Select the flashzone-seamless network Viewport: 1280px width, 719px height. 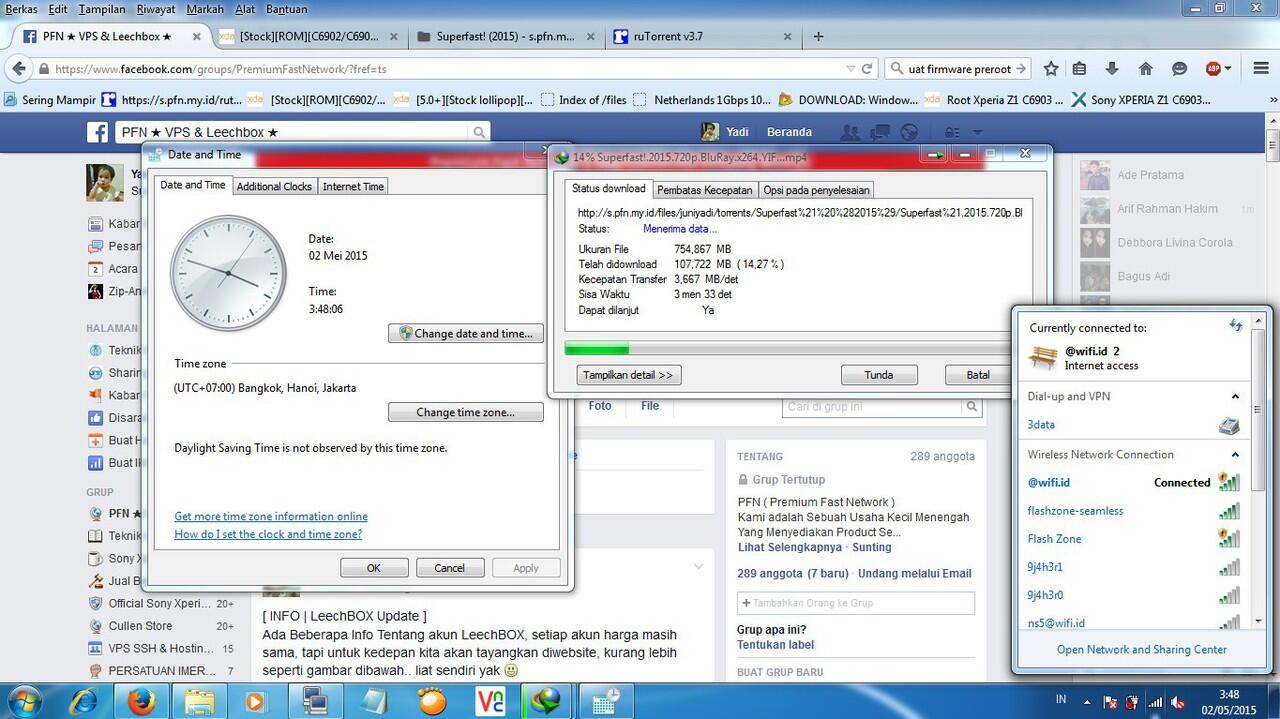tap(1075, 511)
